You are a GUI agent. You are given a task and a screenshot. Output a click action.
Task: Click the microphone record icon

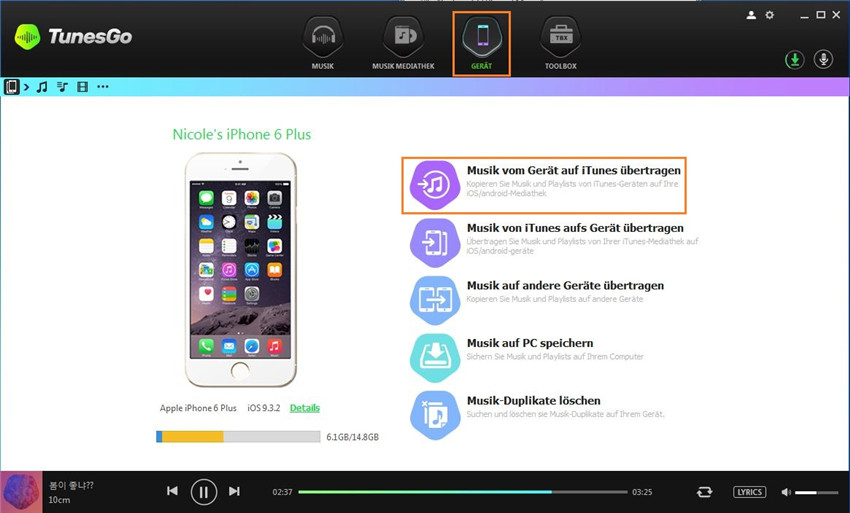click(823, 59)
